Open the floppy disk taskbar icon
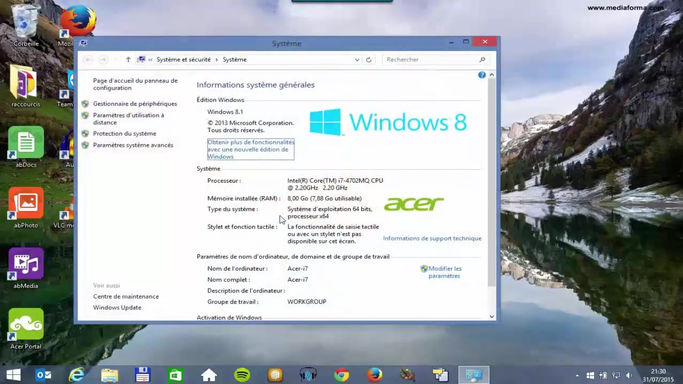Viewport: 683px width, 384px height. pos(142,375)
